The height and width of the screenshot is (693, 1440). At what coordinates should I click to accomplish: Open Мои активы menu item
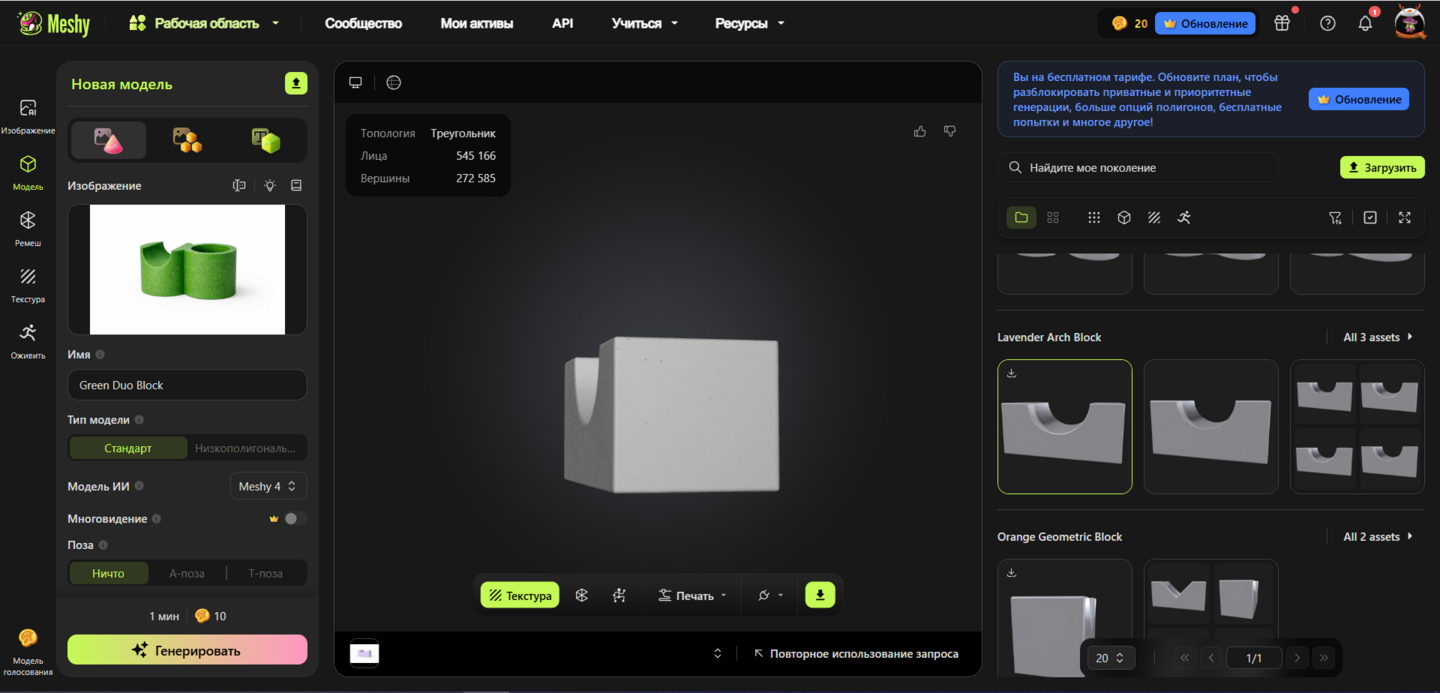477,23
